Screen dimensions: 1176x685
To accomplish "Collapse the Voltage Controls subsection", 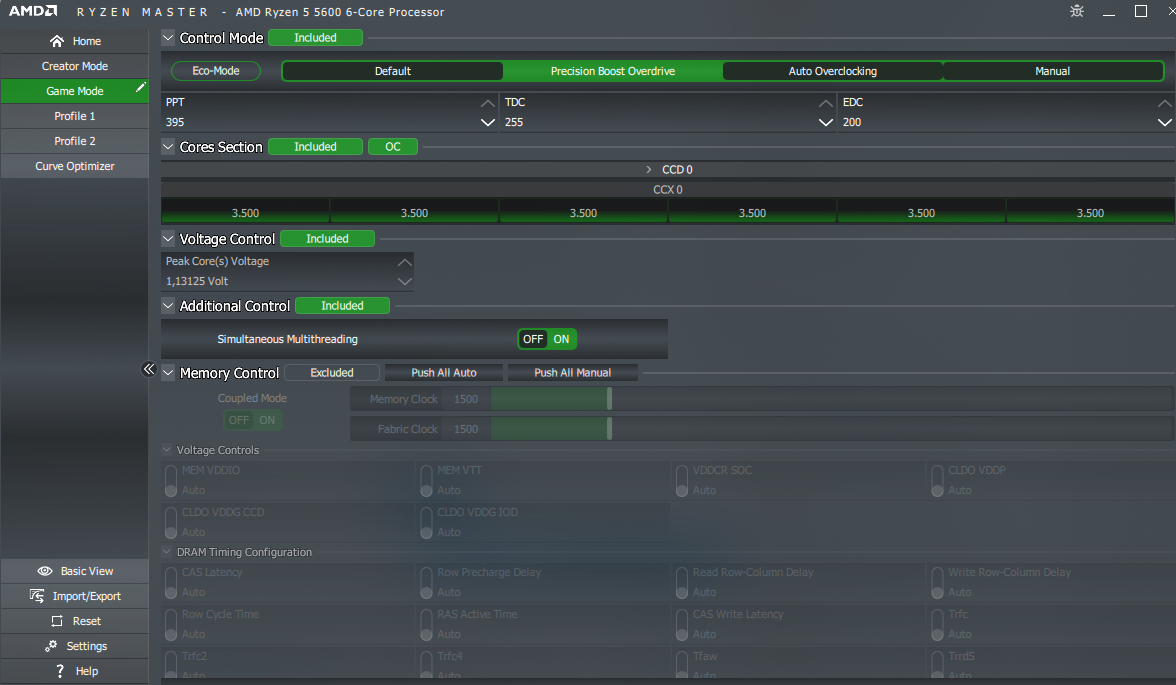I will point(166,449).
